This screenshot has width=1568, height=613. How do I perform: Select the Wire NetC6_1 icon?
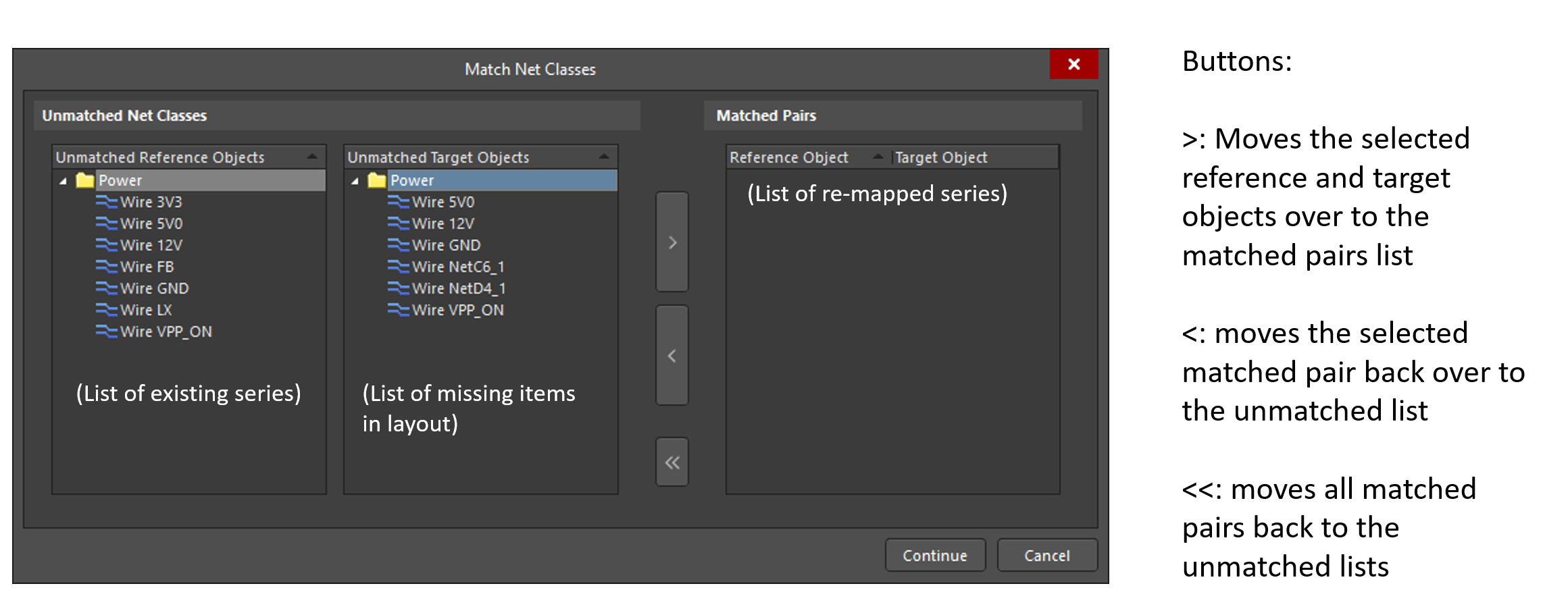399,267
